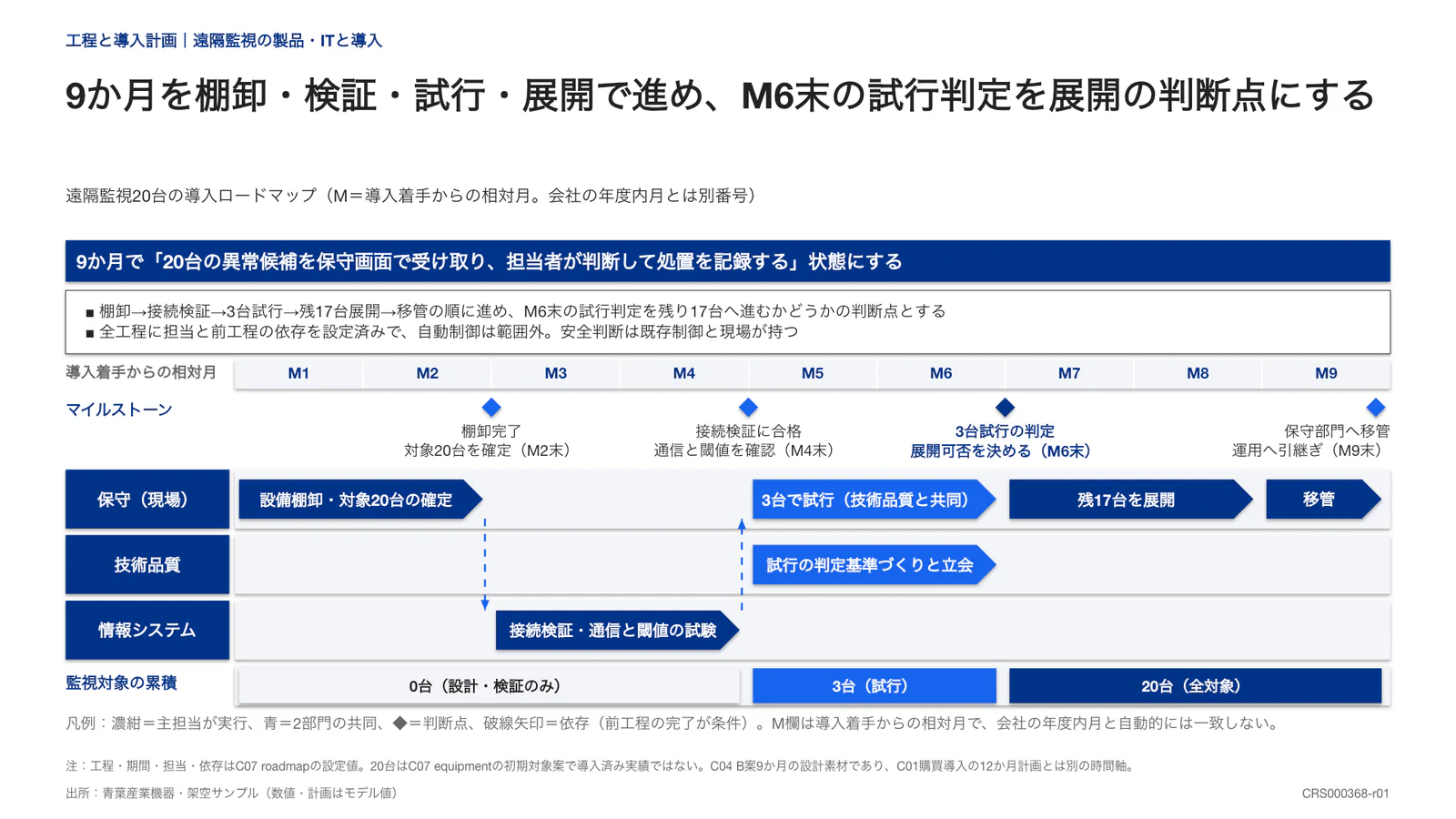1456x819 pixels.
Task: Click the M5 month column header
Action: [813, 373]
